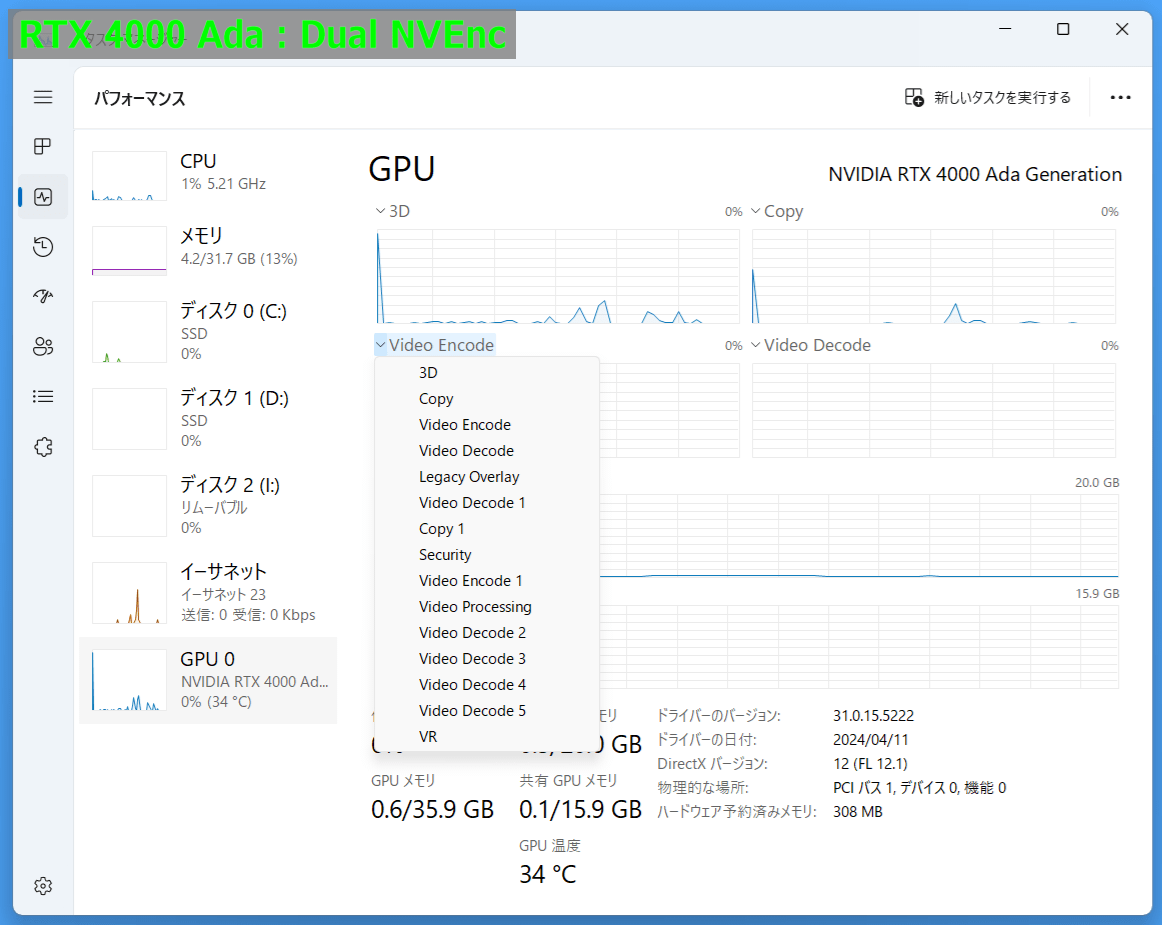
Task: Choose Video Decode 4 from the list
Action: 487,684
